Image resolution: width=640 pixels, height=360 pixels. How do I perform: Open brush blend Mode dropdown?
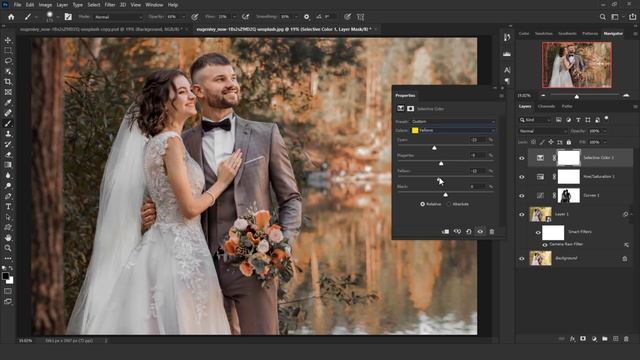[x=118, y=17]
